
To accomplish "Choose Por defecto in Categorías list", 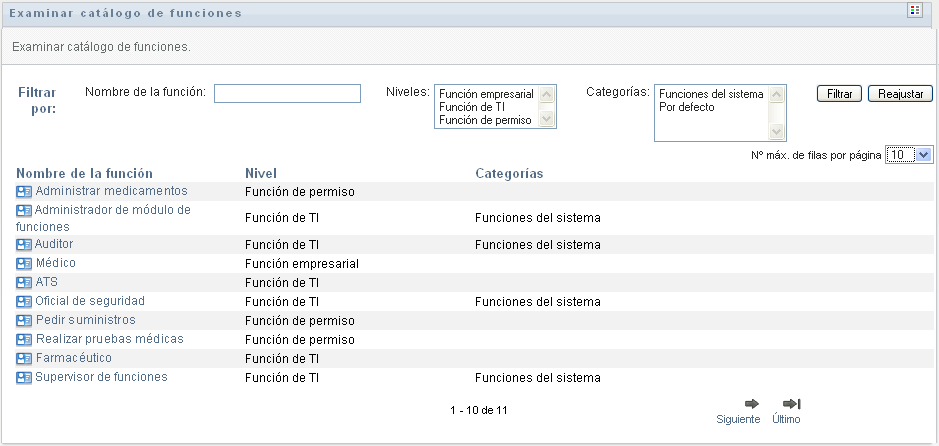I will point(687,107).
